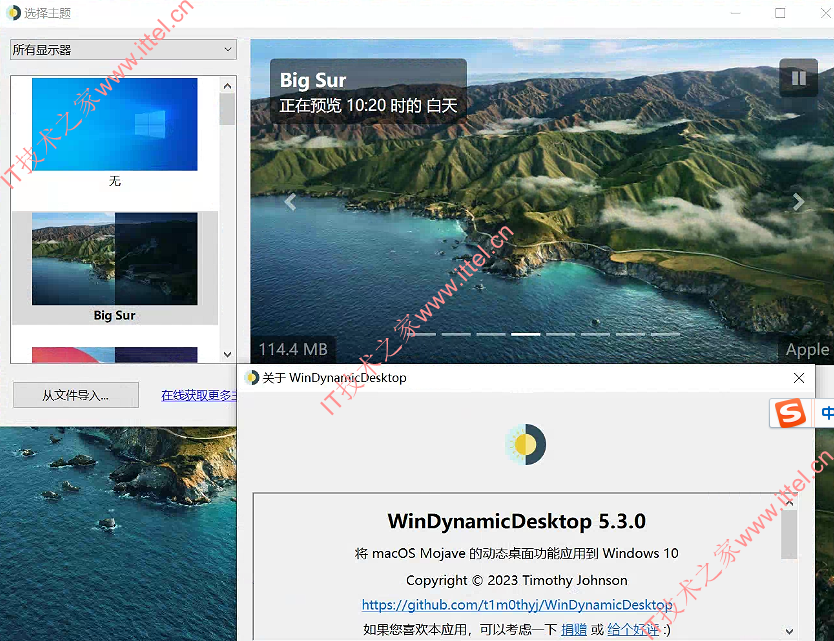Close the 关于 WinDynamicDesktop dialog
Image resolution: width=834 pixels, height=641 pixels.
coord(798,378)
